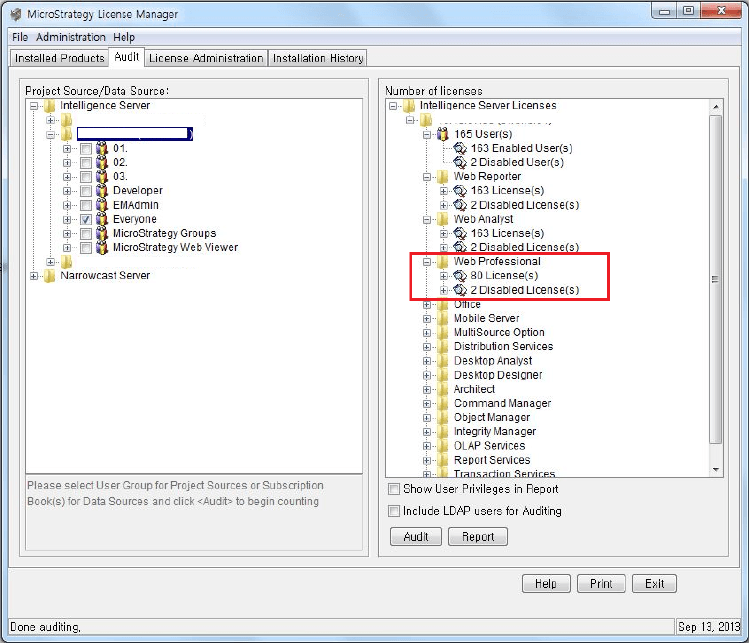Click the Developer user group icon

coord(102,191)
